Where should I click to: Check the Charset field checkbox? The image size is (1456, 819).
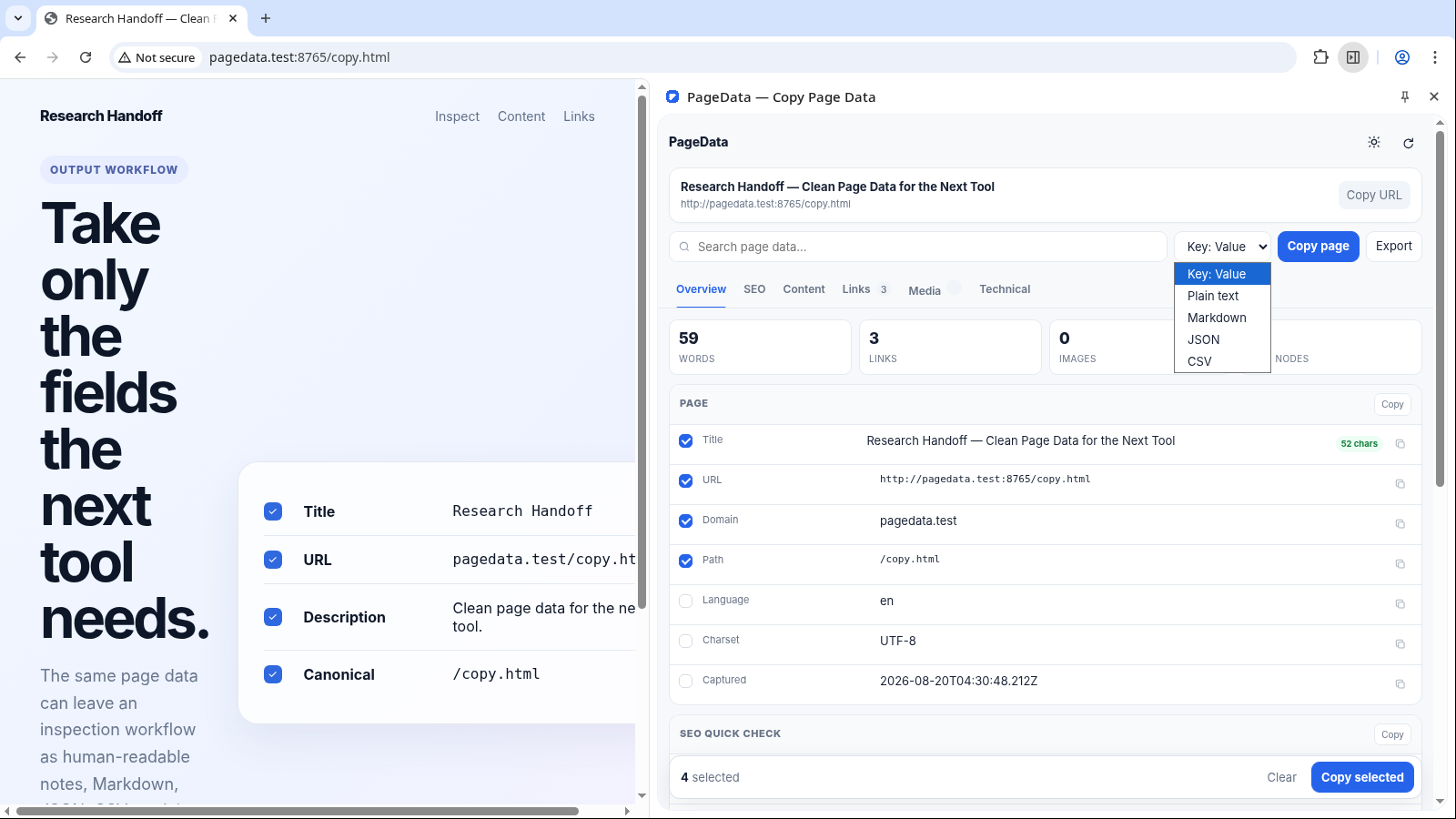(x=686, y=641)
